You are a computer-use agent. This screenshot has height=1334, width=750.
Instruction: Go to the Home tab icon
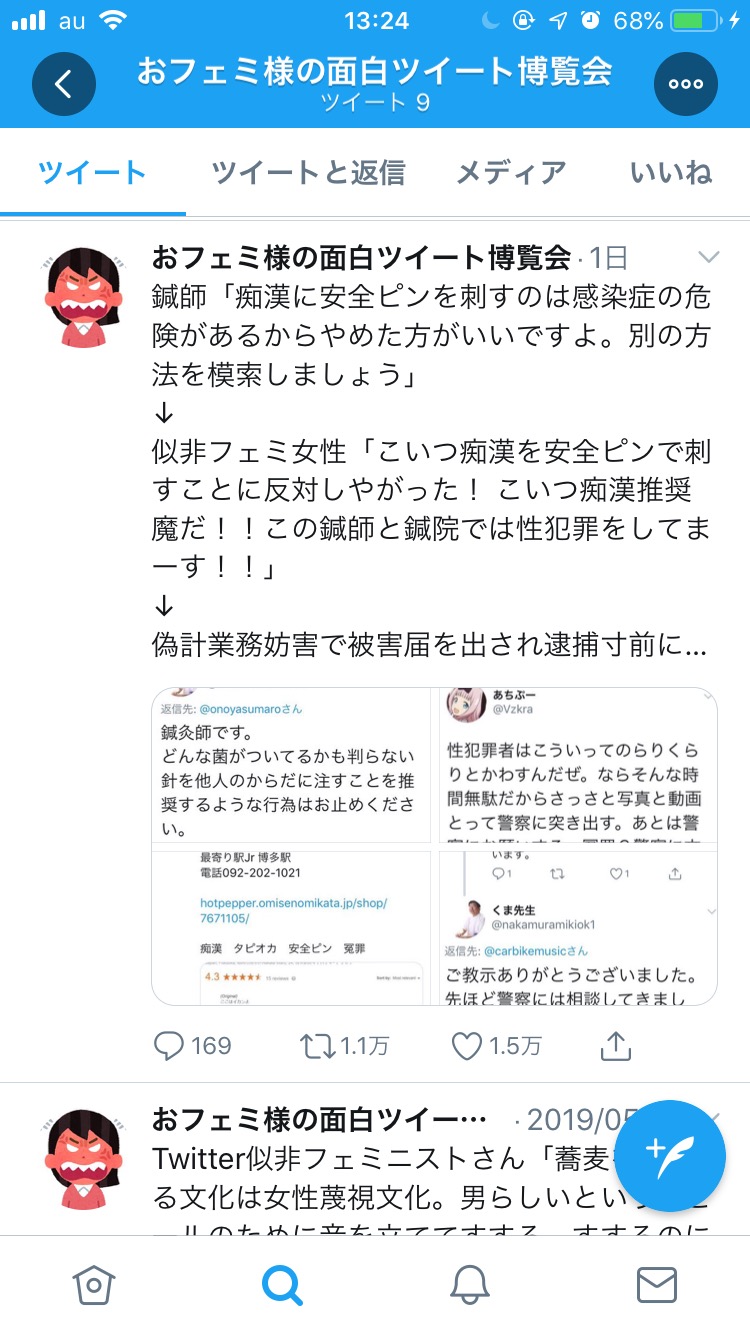(x=93, y=1285)
